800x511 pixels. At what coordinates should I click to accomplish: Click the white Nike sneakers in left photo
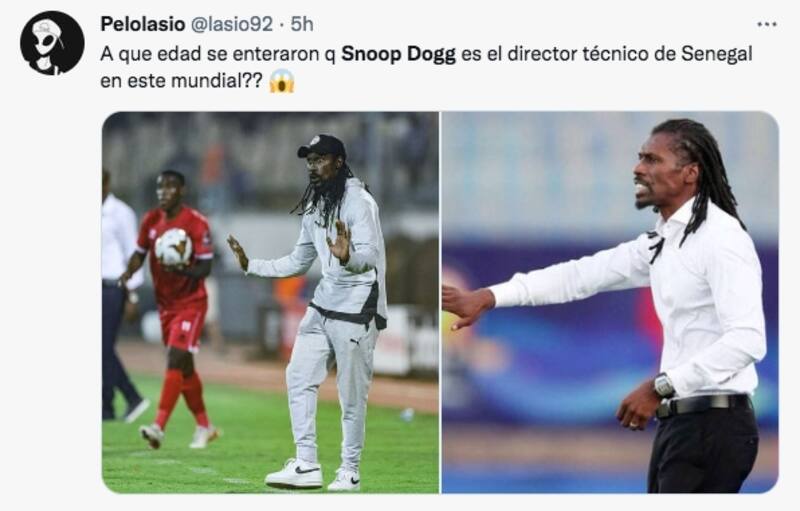(313, 475)
